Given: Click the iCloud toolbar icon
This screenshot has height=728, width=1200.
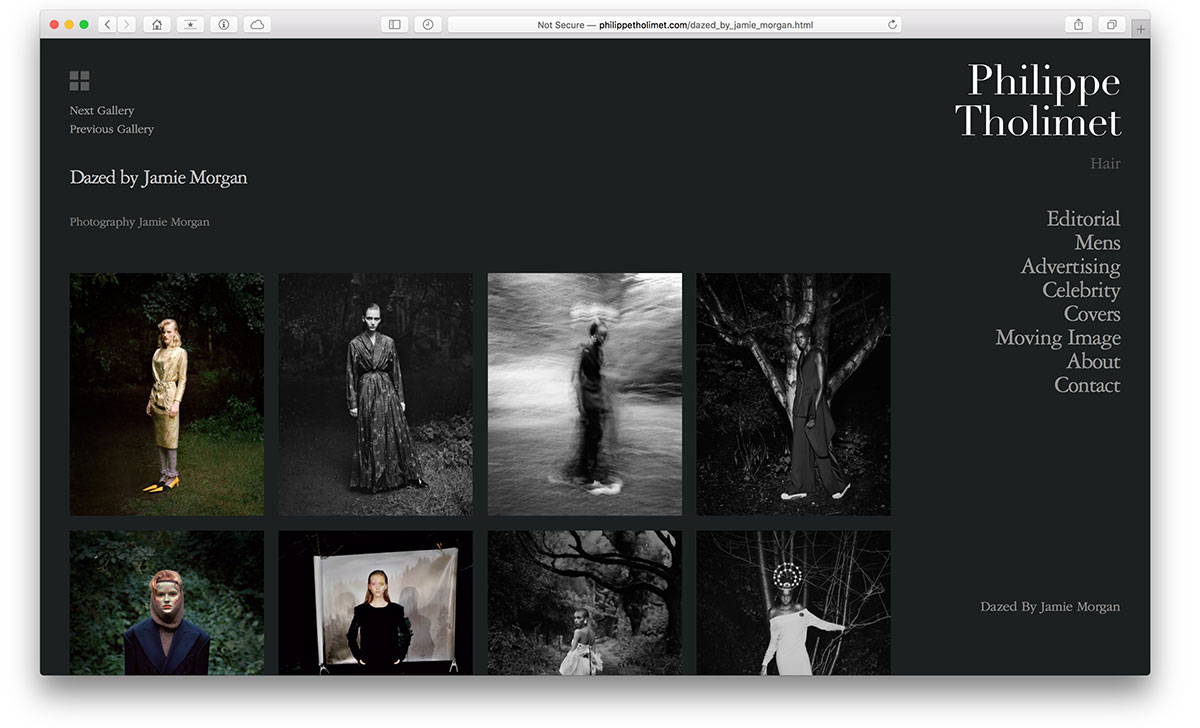Looking at the screenshot, I should (257, 24).
